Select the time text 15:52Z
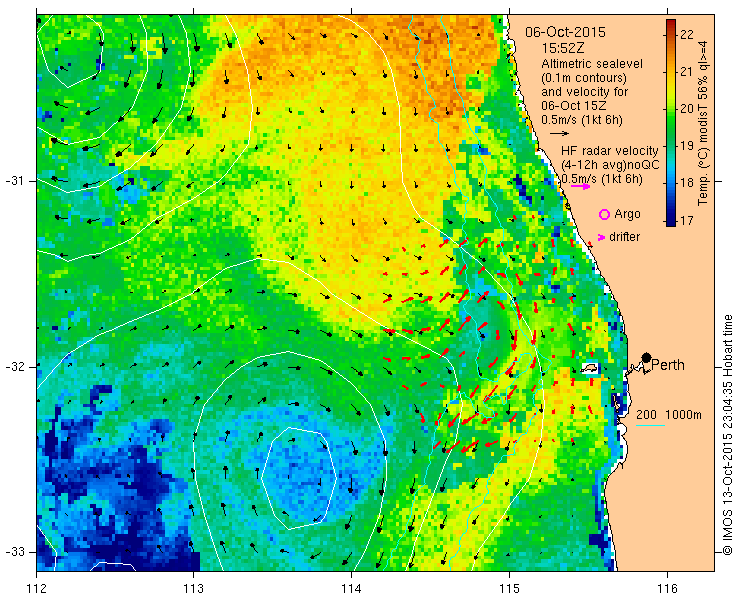Image resolution: width=740 pixels, height=600 pixels. click(x=561, y=48)
